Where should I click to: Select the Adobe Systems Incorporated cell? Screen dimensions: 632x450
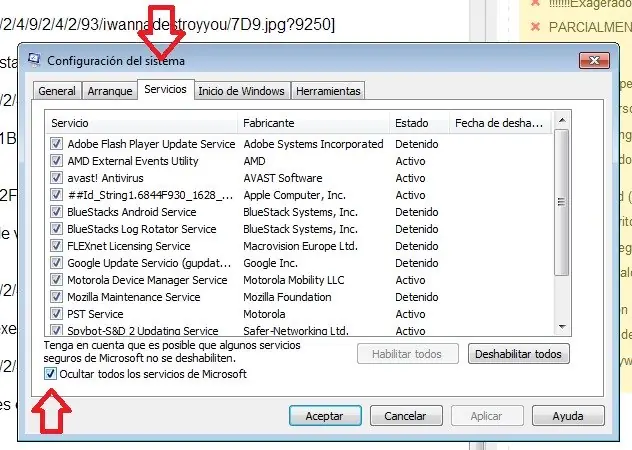313,144
